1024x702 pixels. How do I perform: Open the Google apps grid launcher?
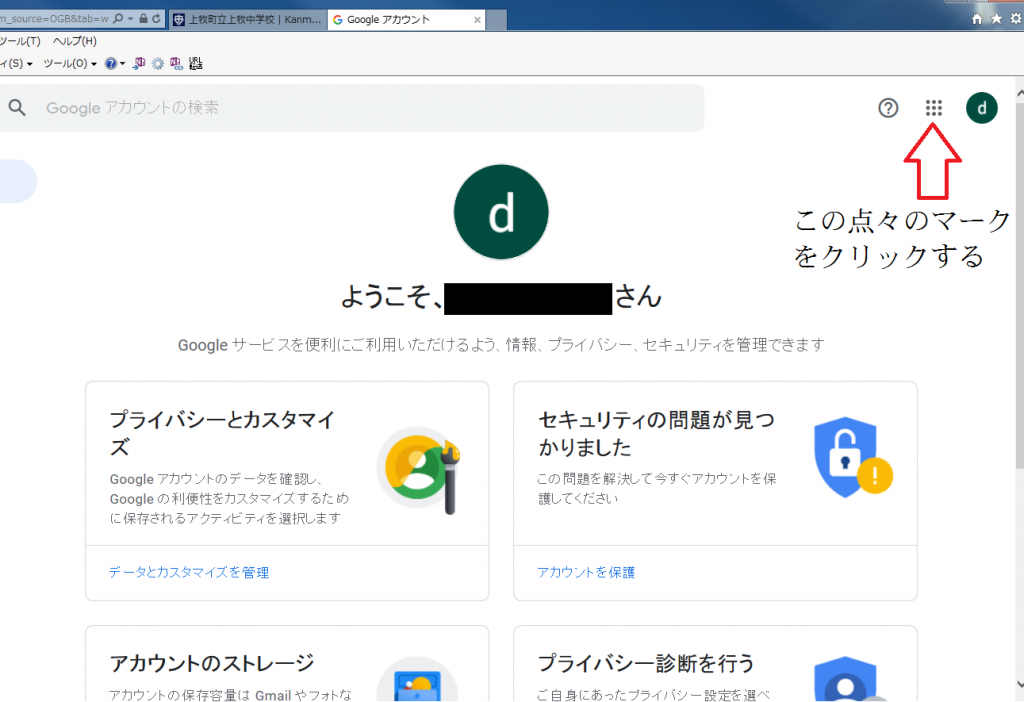(934, 108)
